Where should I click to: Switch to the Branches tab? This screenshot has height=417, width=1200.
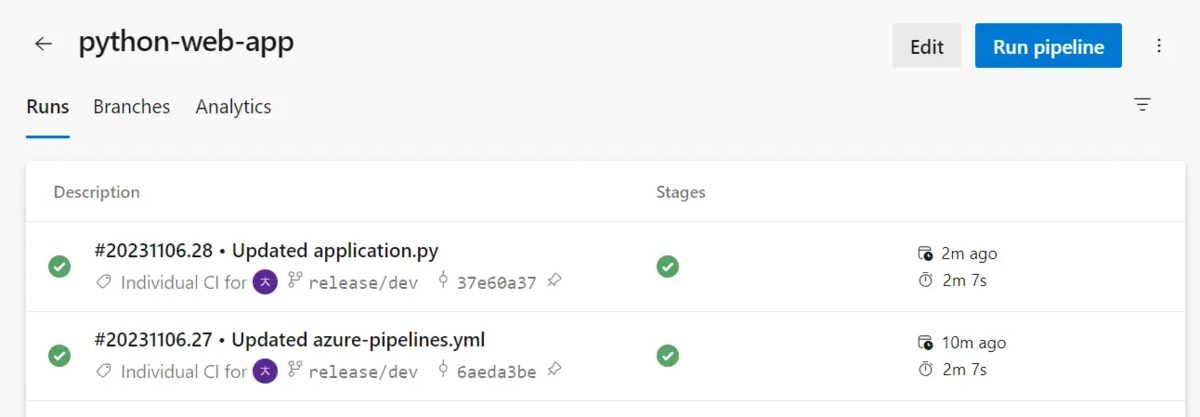pyautogui.click(x=132, y=106)
